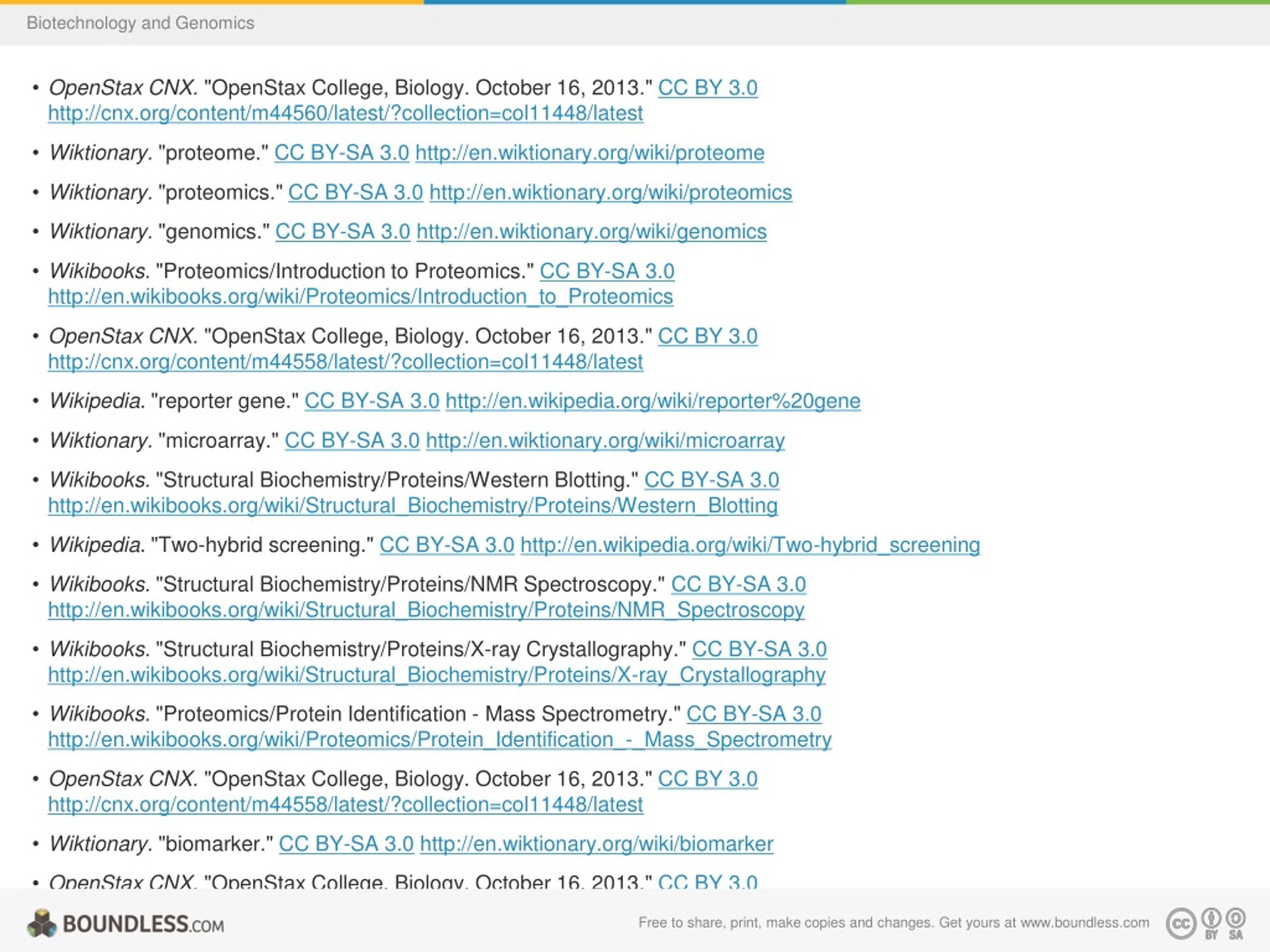Open the wiktionary proteome URL
The height and width of the screenshot is (952, 1270).
pos(590,153)
